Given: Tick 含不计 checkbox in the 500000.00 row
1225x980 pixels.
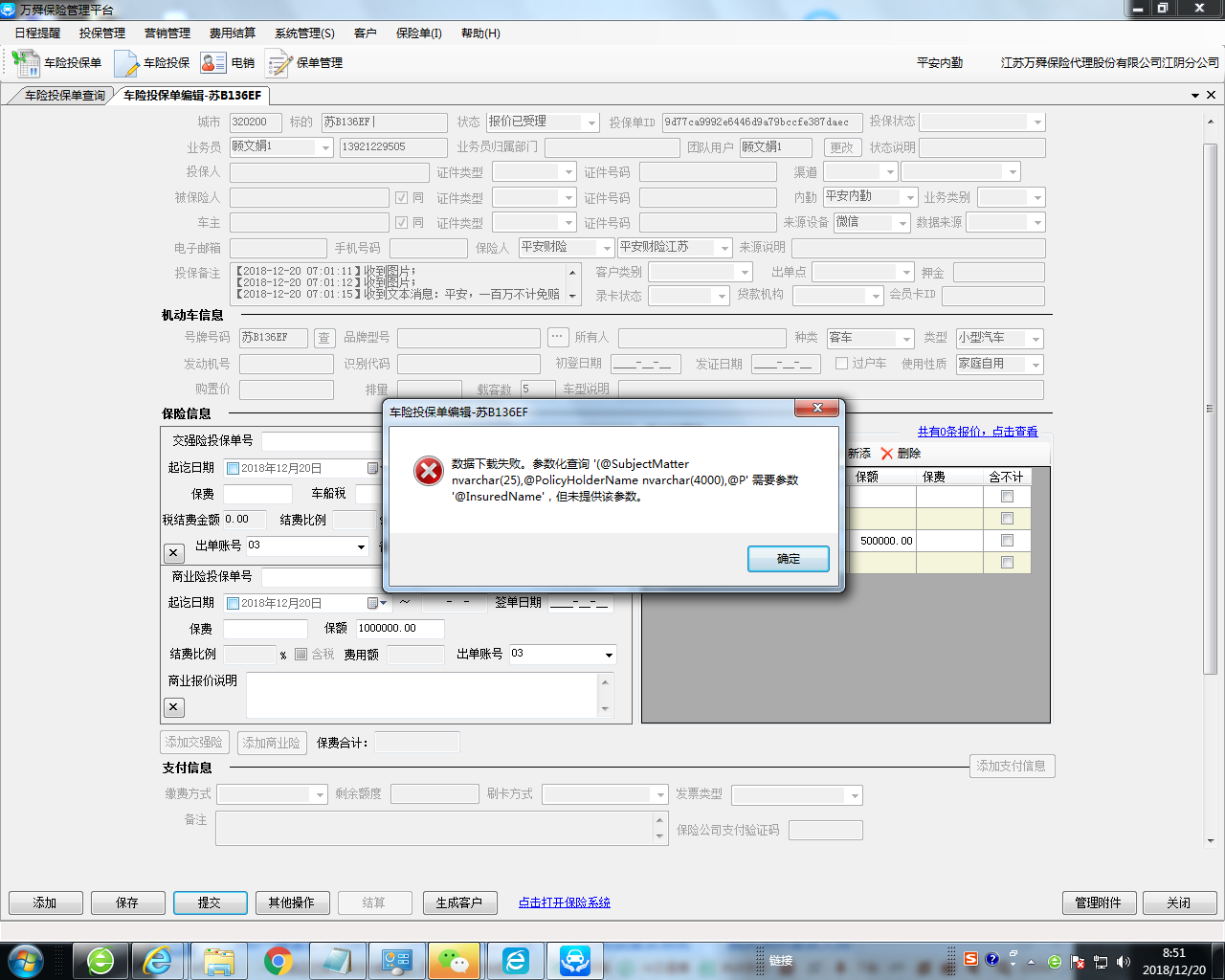Looking at the screenshot, I should coord(1007,541).
